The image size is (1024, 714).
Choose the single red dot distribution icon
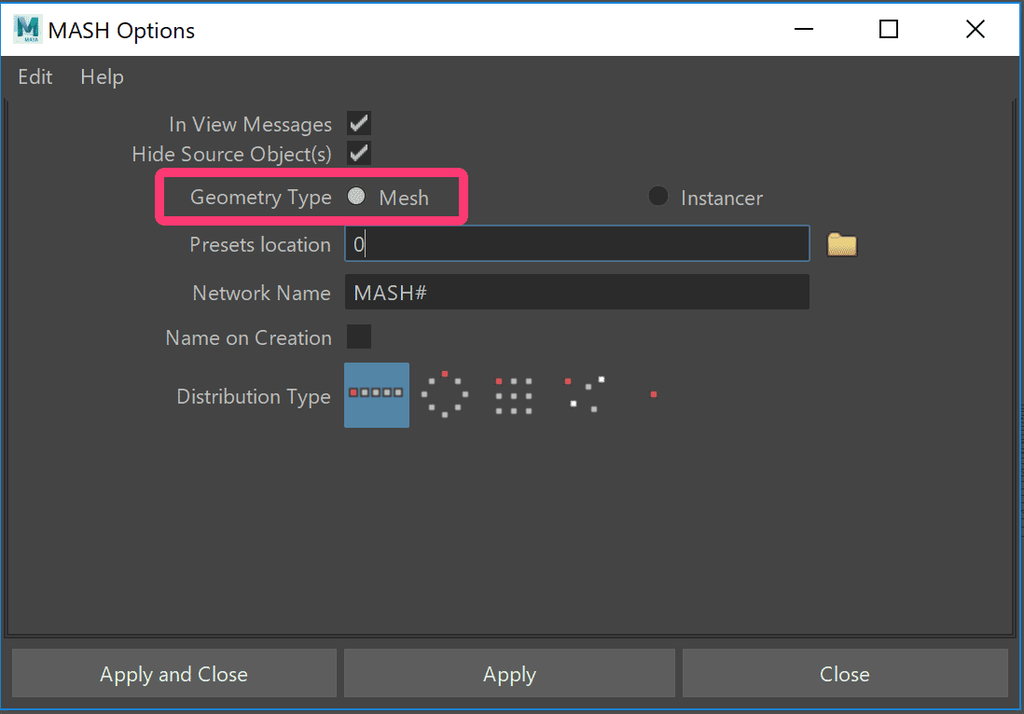tap(653, 395)
